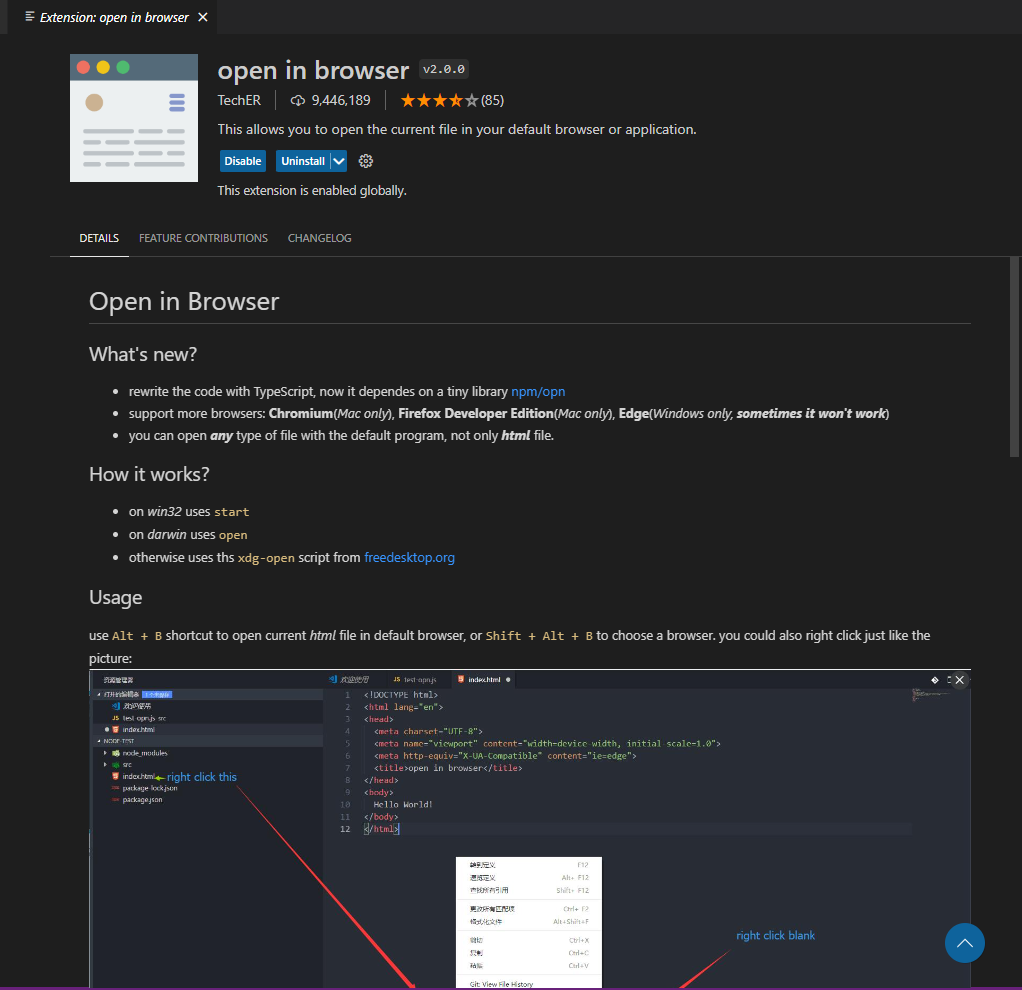Click the open in browser logo thumbnail

(x=133, y=117)
